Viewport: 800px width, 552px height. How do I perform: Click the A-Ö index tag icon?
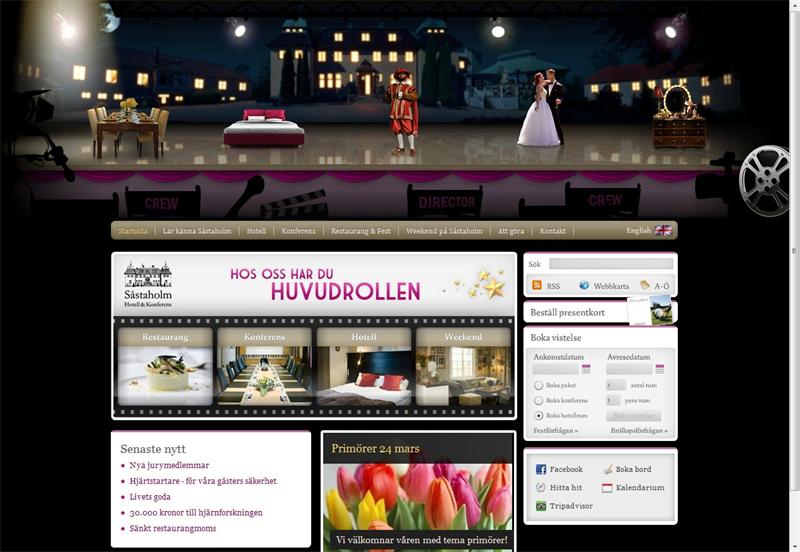coord(645,286)
